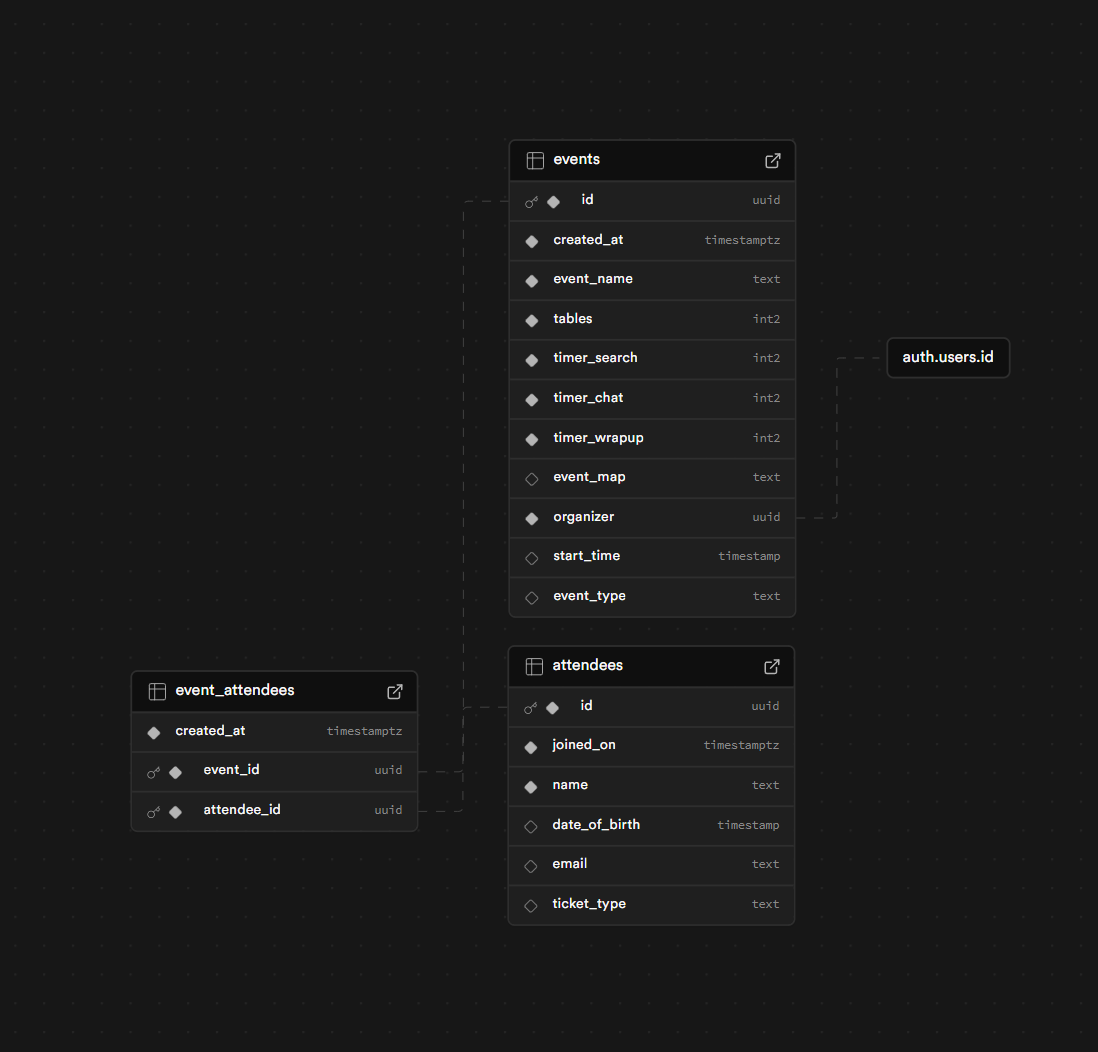Click the hollow diamond next to event_type

click(531, 597)
